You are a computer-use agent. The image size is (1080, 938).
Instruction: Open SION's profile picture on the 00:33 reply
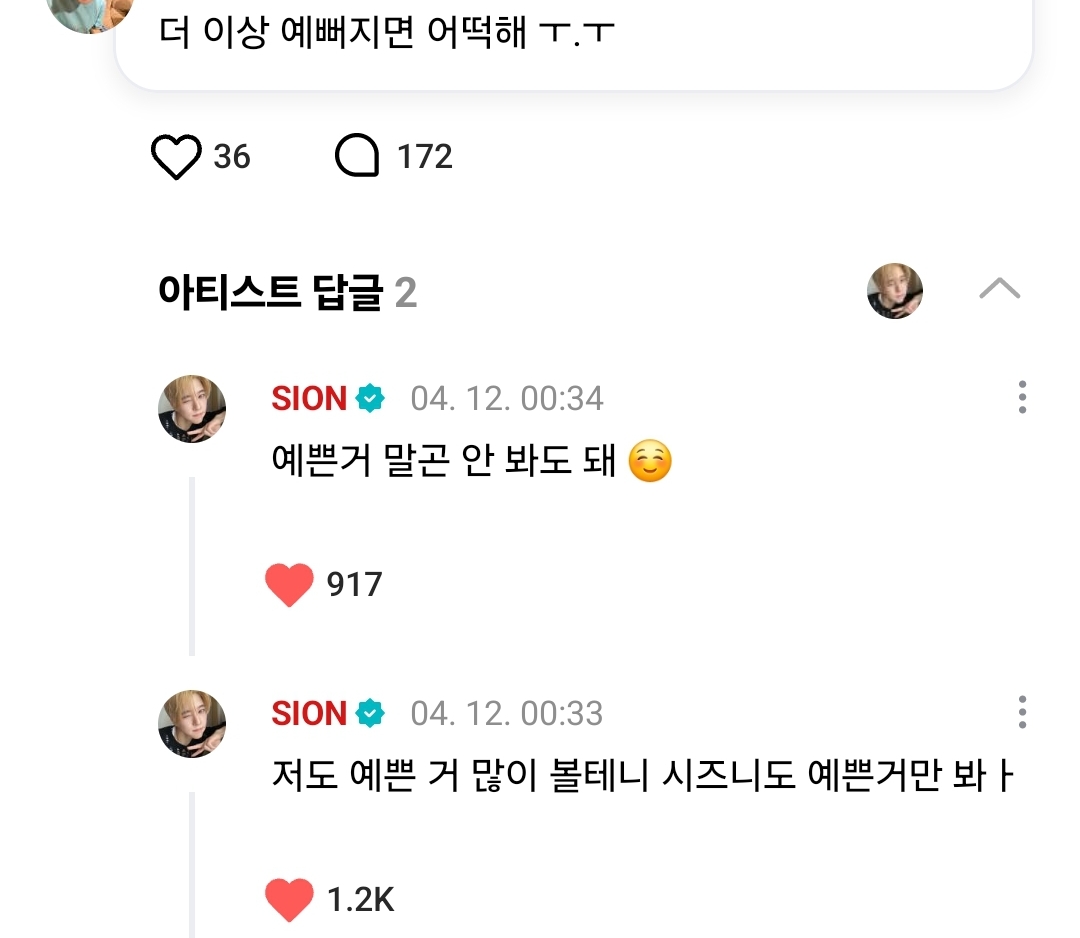coord(192,723)
